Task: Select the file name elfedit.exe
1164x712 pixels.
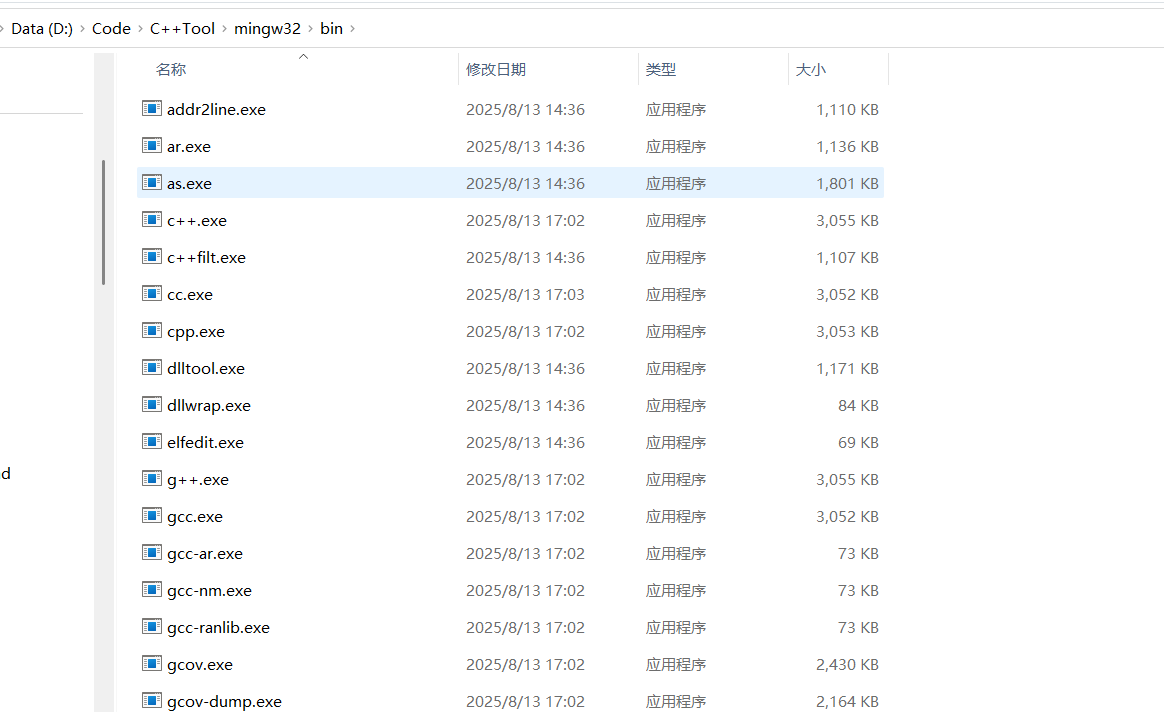Action: point(205,443)
